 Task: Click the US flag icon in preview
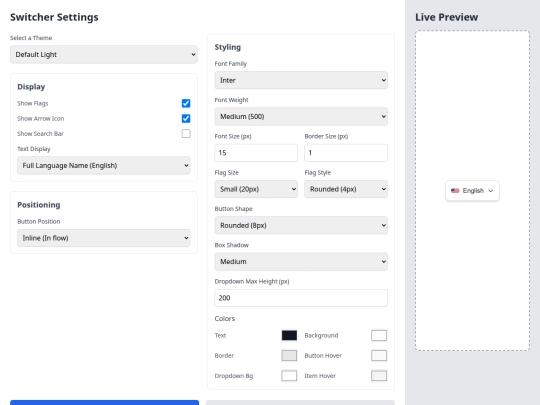point(455,190)
